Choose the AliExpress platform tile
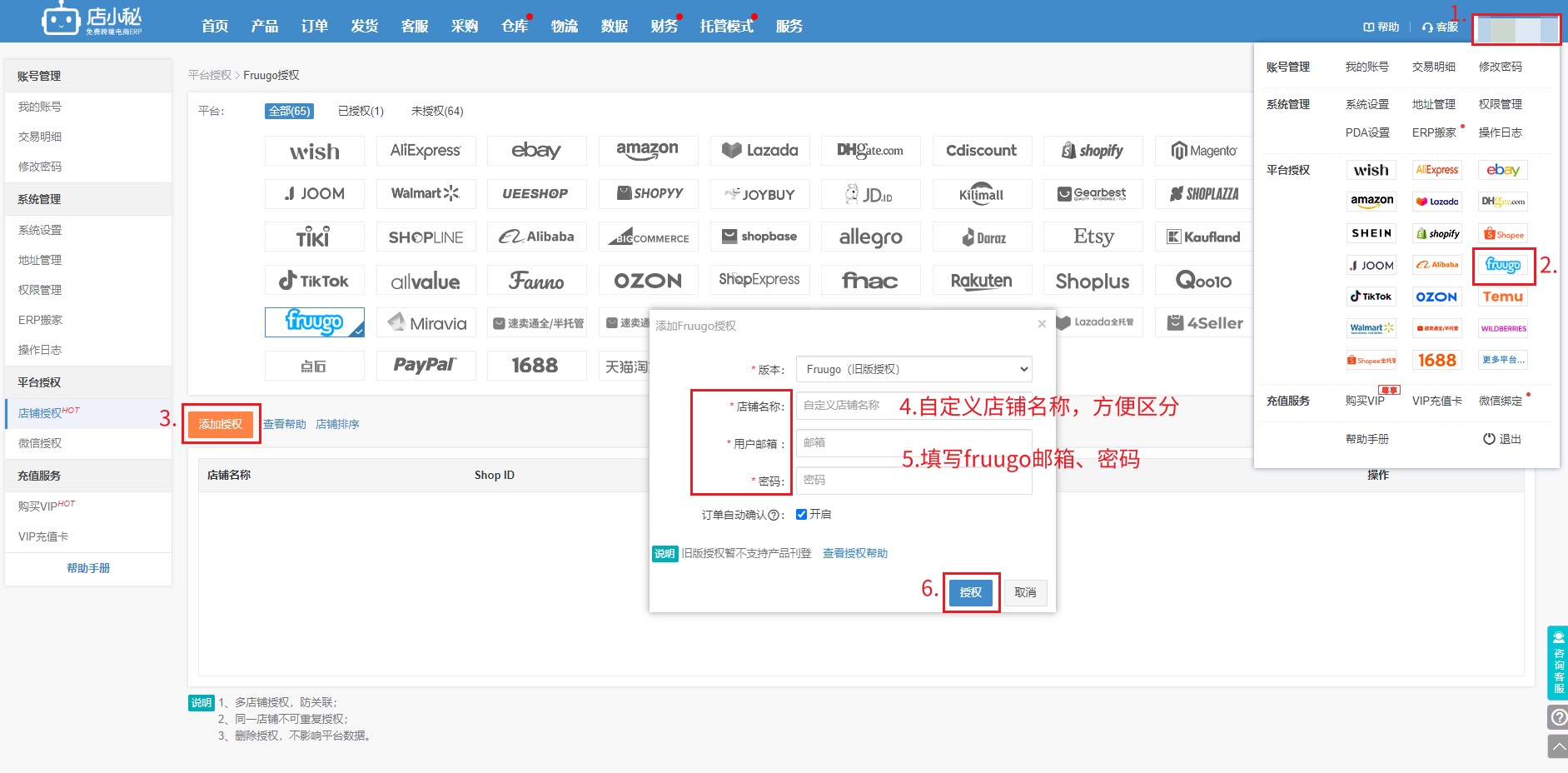The image size is (1568, 773). [x=426, y=151]
